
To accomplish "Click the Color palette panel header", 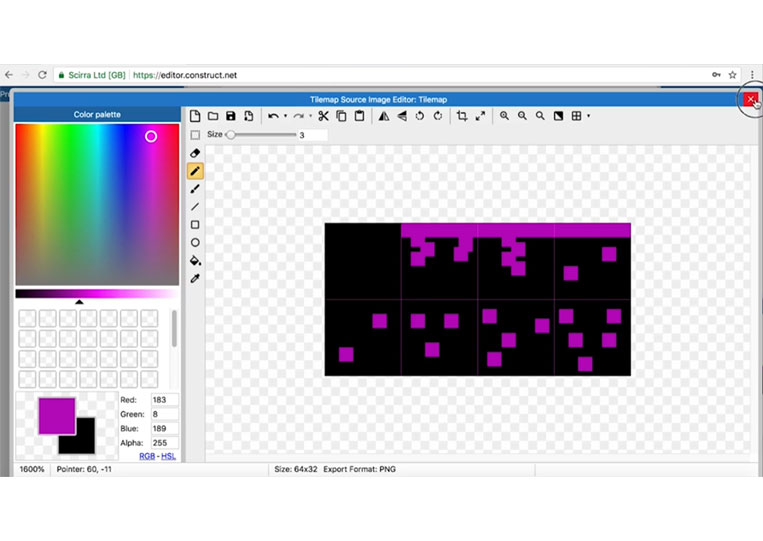I will tap(97, 114).
